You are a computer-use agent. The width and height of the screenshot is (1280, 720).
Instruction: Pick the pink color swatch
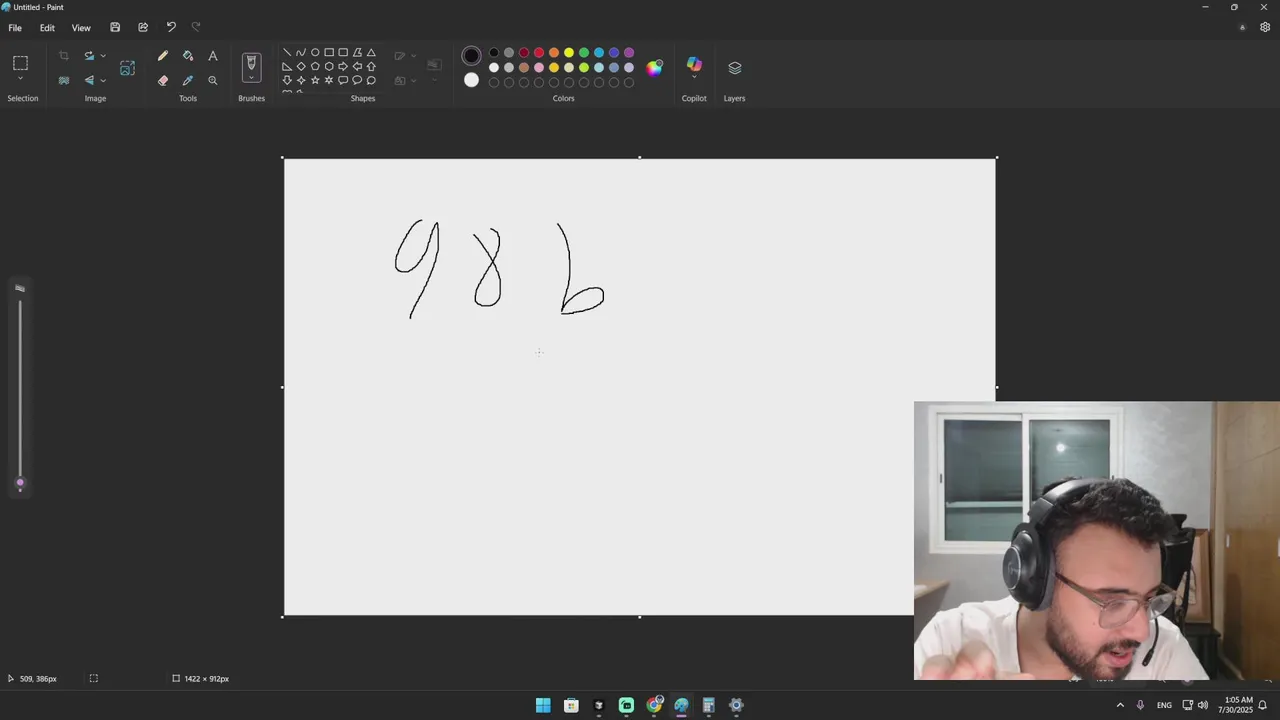[x=539, y=68]
